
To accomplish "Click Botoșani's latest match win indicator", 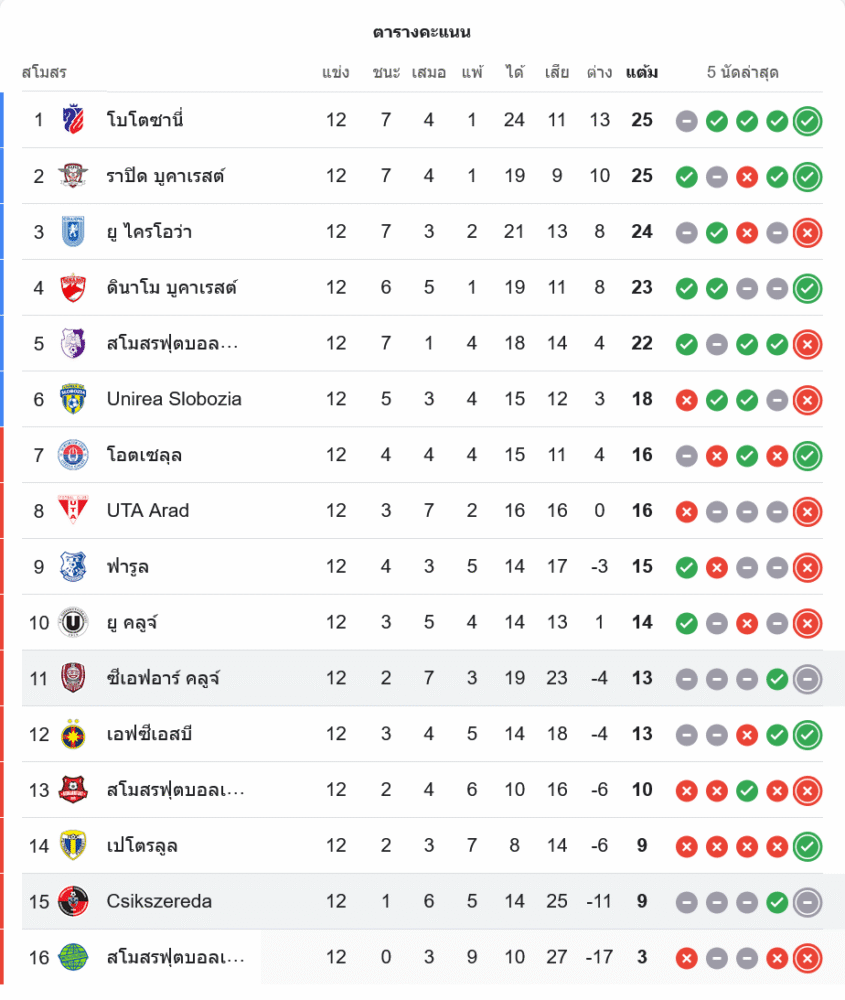I will point(807,121).
